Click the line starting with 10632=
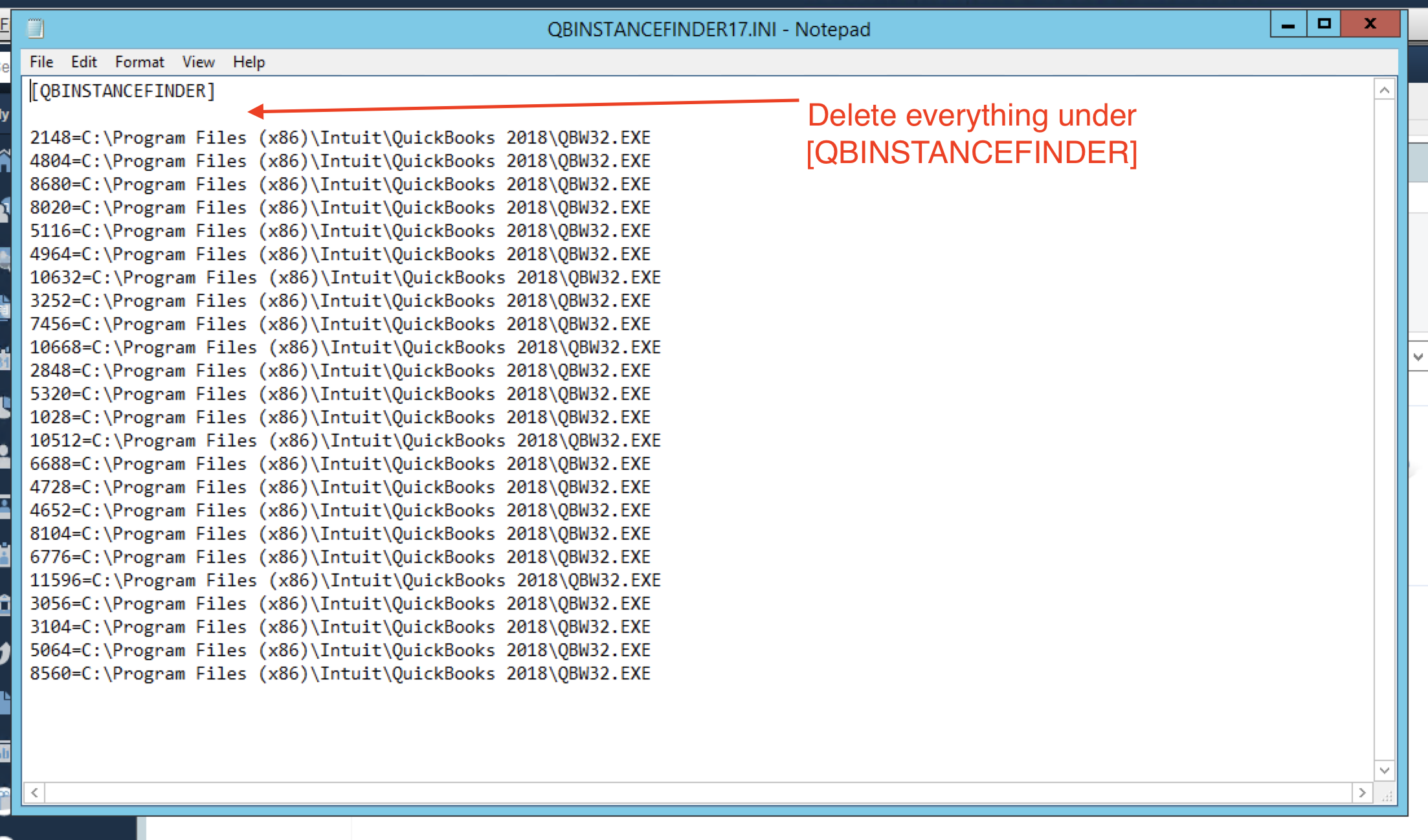This screenshot has height=840, width=1428. tap(346, 278)
